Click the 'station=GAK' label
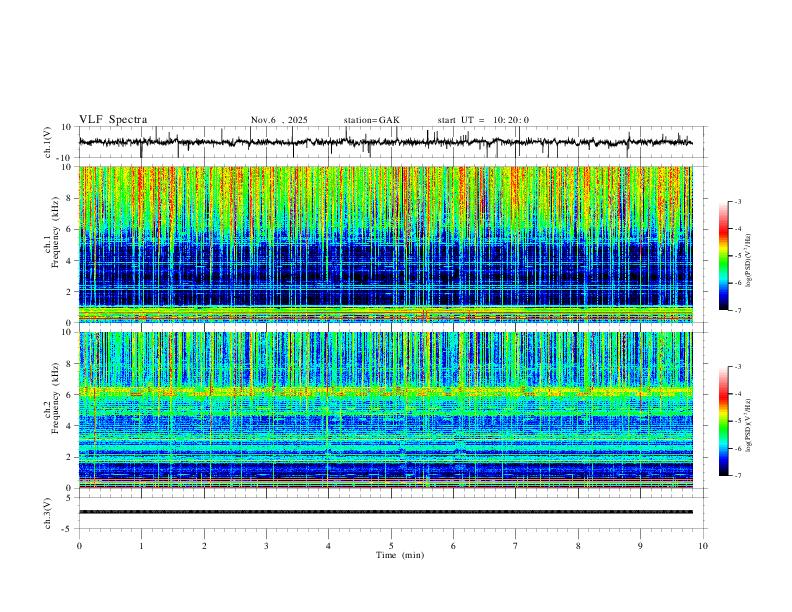 point(371,120)
